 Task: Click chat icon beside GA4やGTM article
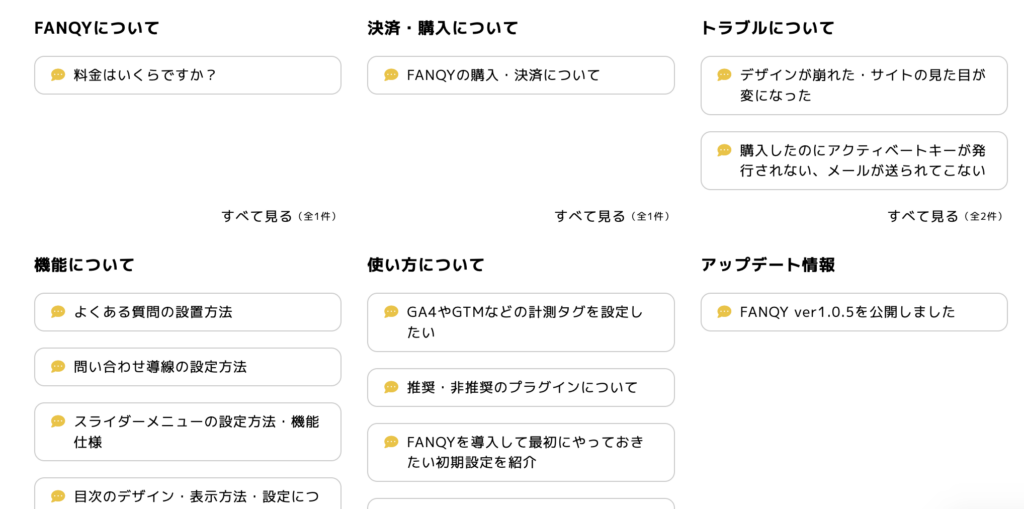(391, 312)
